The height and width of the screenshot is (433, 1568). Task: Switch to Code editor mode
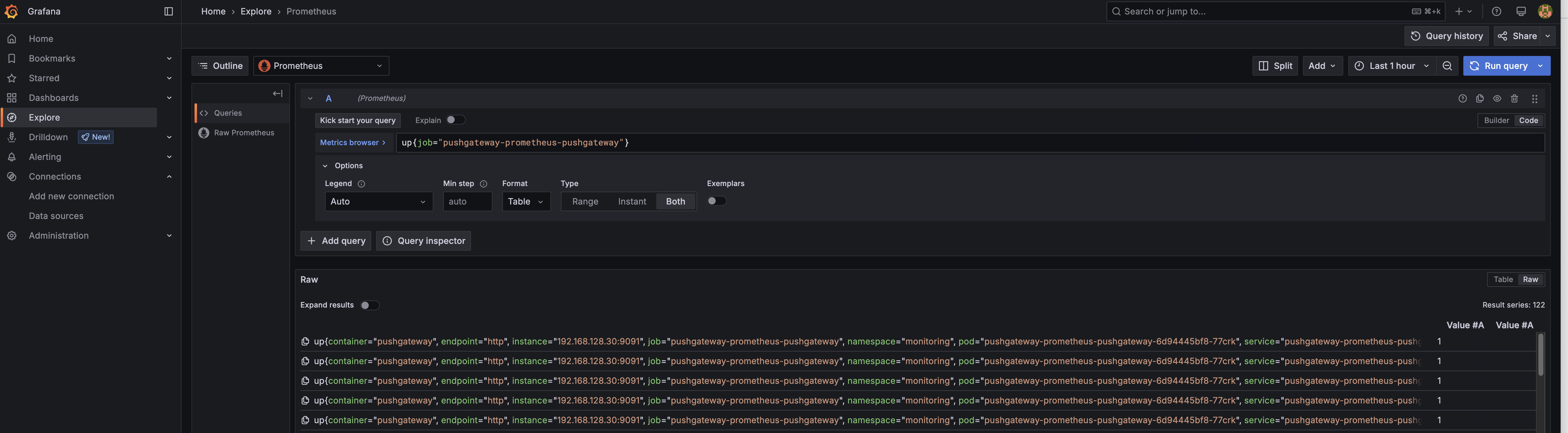[1528, 121]
